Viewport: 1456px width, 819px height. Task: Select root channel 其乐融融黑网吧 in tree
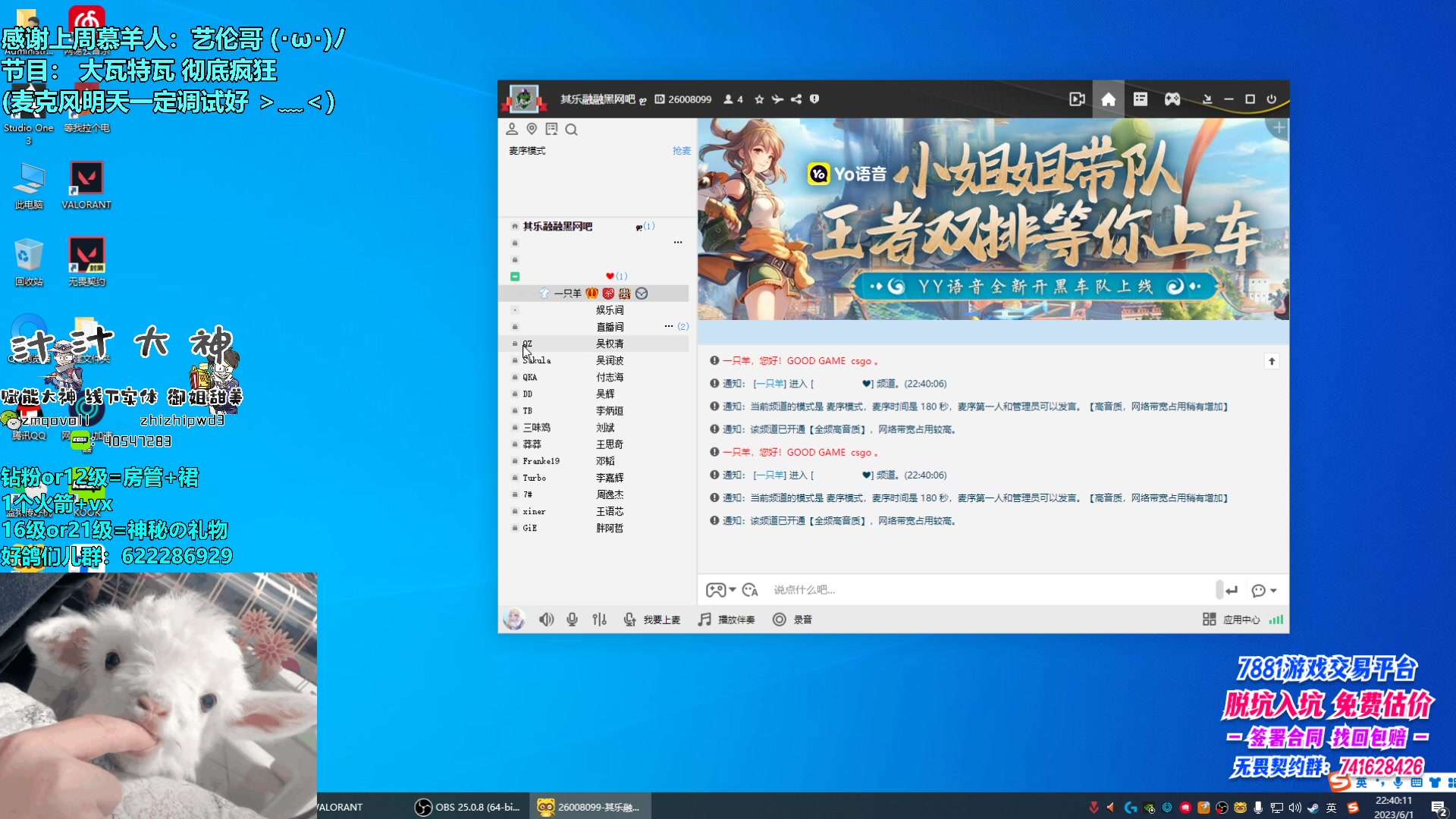[557, 226]
